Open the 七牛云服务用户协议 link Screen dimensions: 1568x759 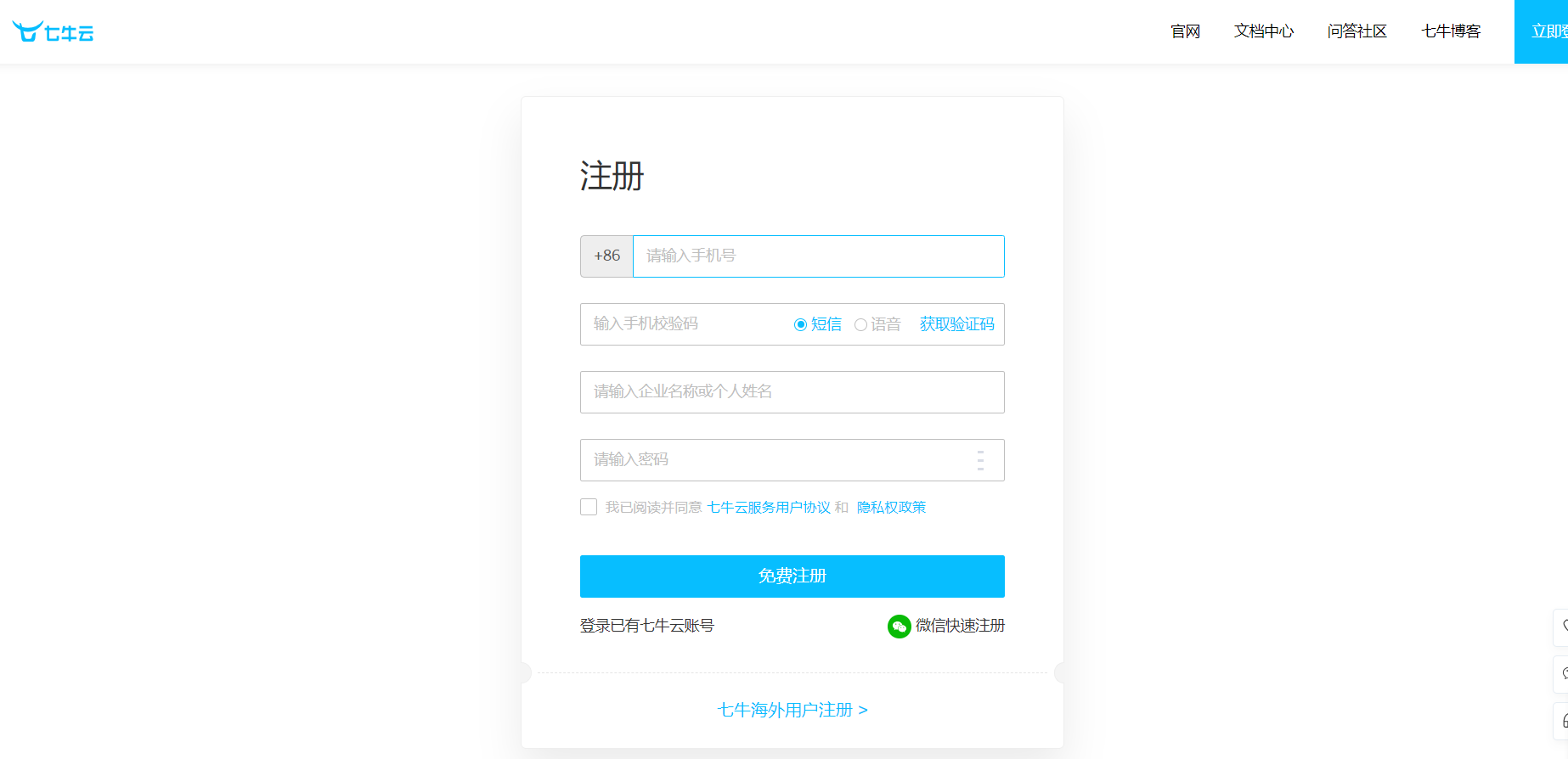[769, 507]
